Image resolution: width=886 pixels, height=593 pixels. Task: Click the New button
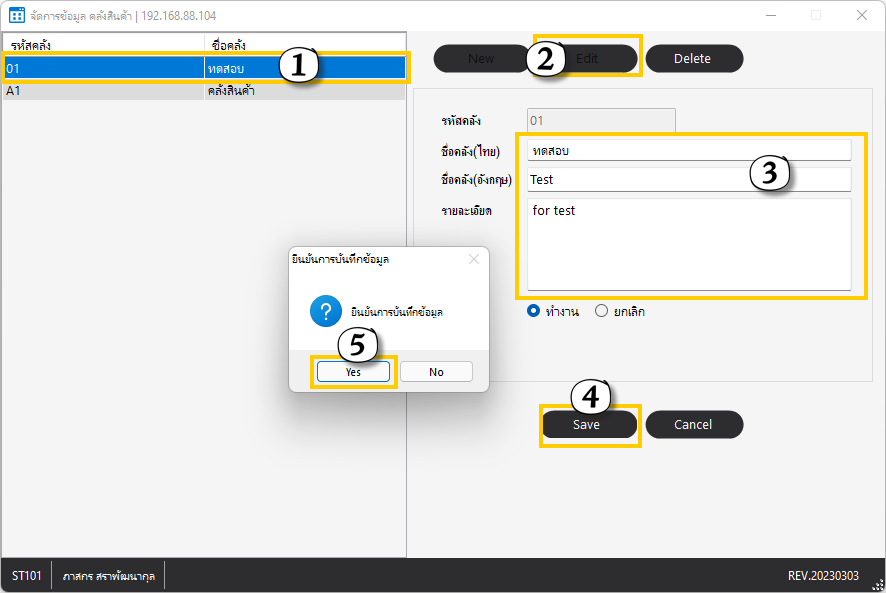pos(480,59)
